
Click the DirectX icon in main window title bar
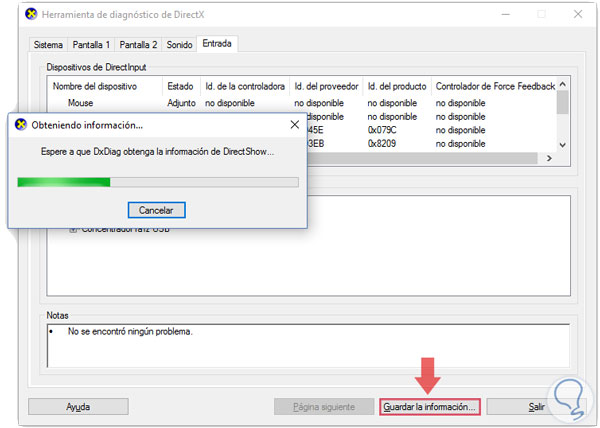pos(31,14)
